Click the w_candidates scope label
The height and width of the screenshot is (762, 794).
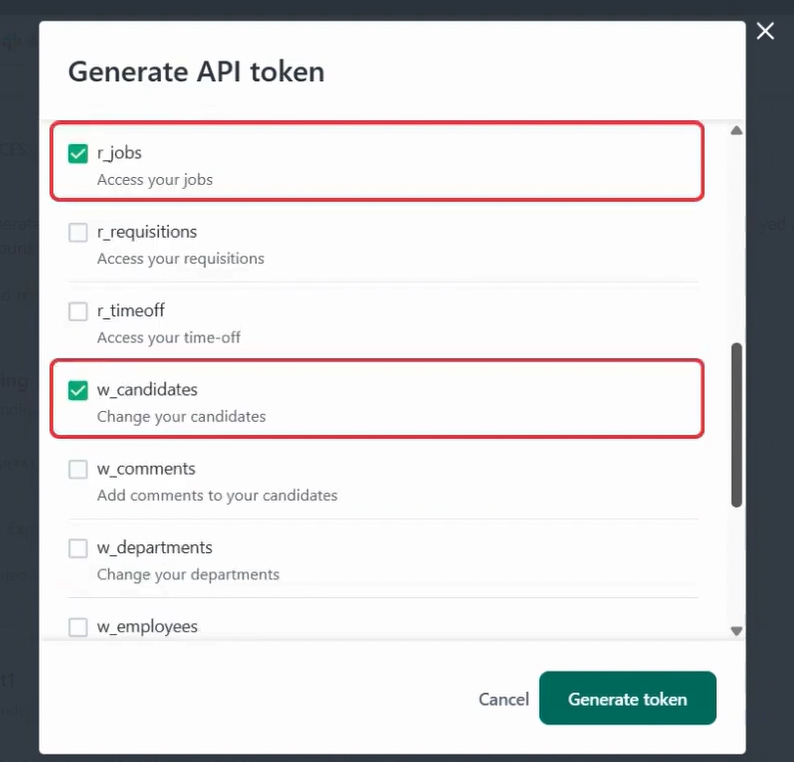pyautogui.click(x=147, y=390)
